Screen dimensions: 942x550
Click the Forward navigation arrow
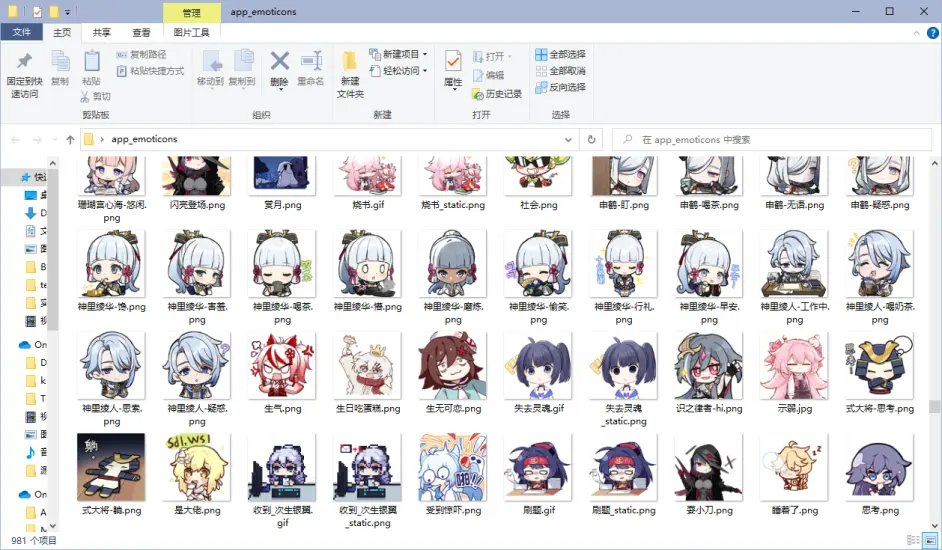coord(37,139)
